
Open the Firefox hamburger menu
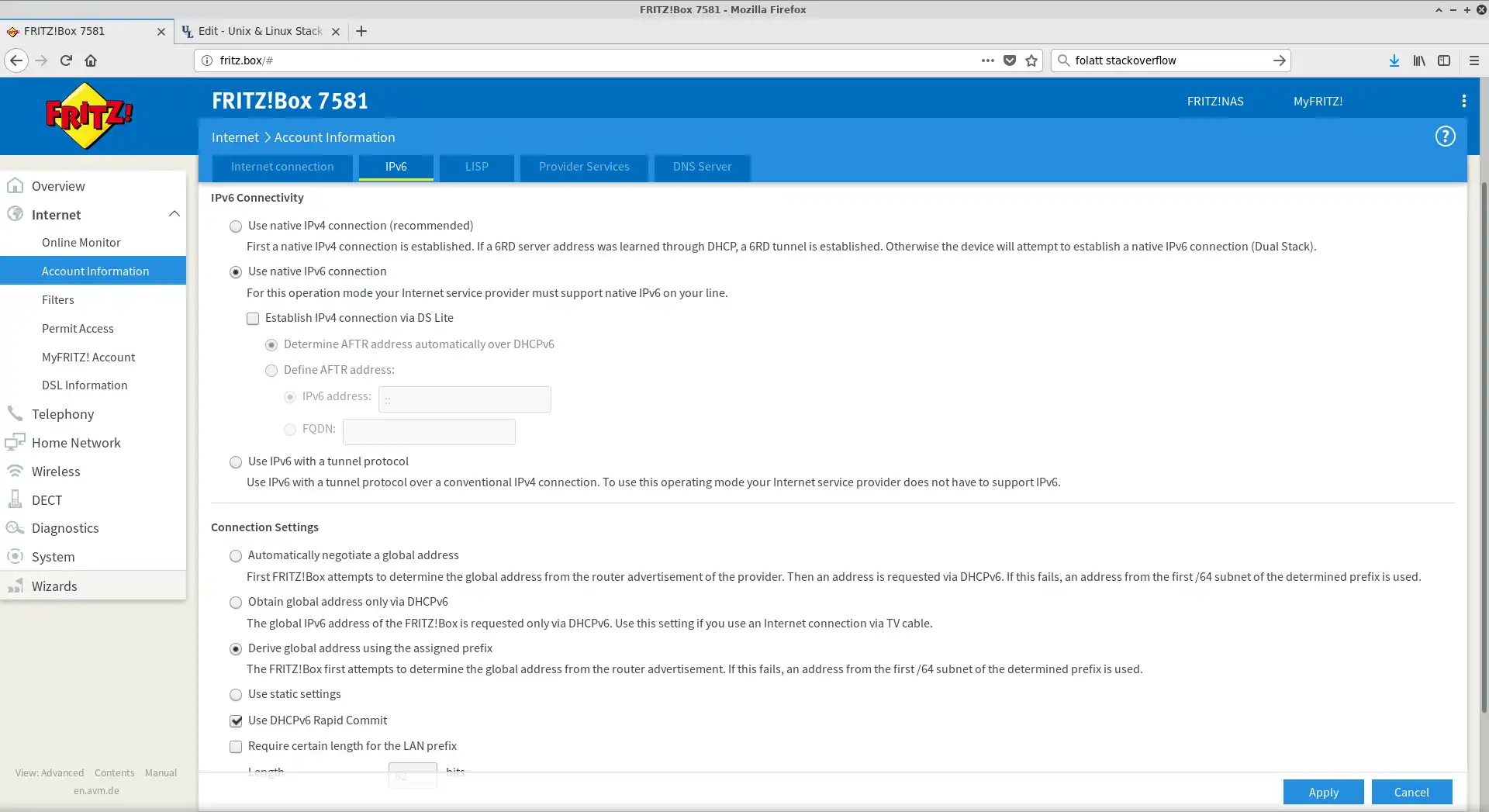coord(1474,60)
